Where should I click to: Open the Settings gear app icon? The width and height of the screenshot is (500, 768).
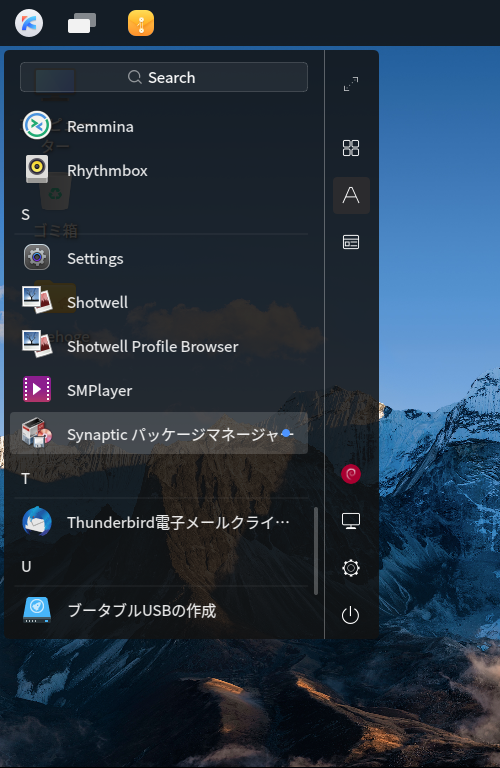pos(37,257)
